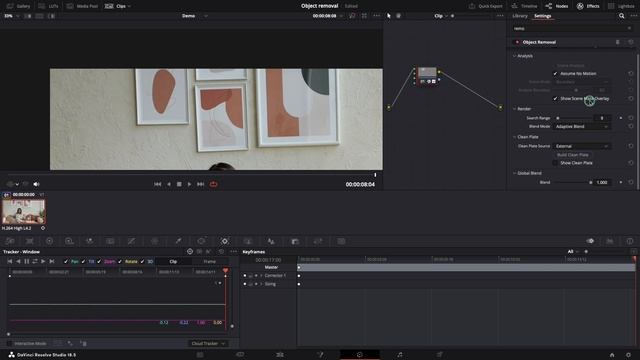The height and width of the screenshot is (360, 640).
Task: Switch to the Settings tab
Action: click(x=542, y=16)
